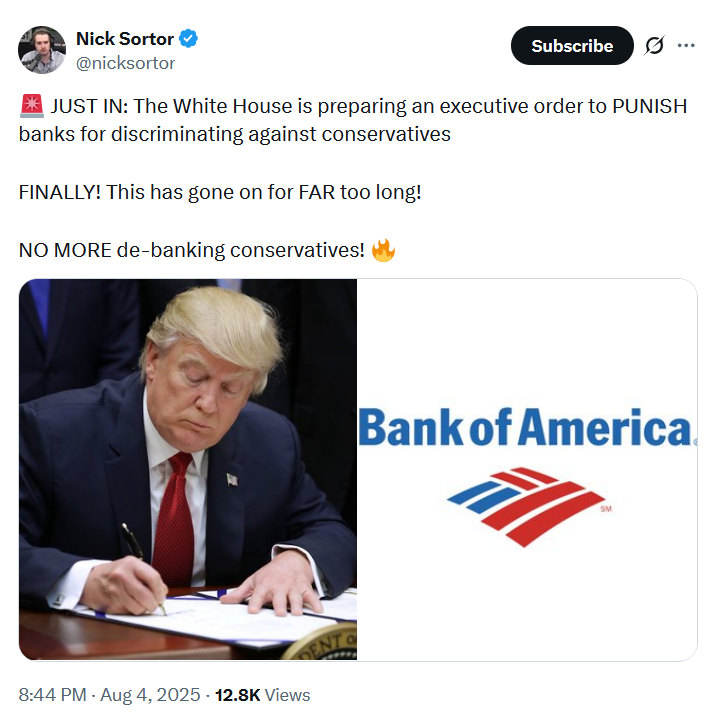Viewport: 712px width, 718px height.
Task: Visit the @nicksortor handle link
Action: 125,63
